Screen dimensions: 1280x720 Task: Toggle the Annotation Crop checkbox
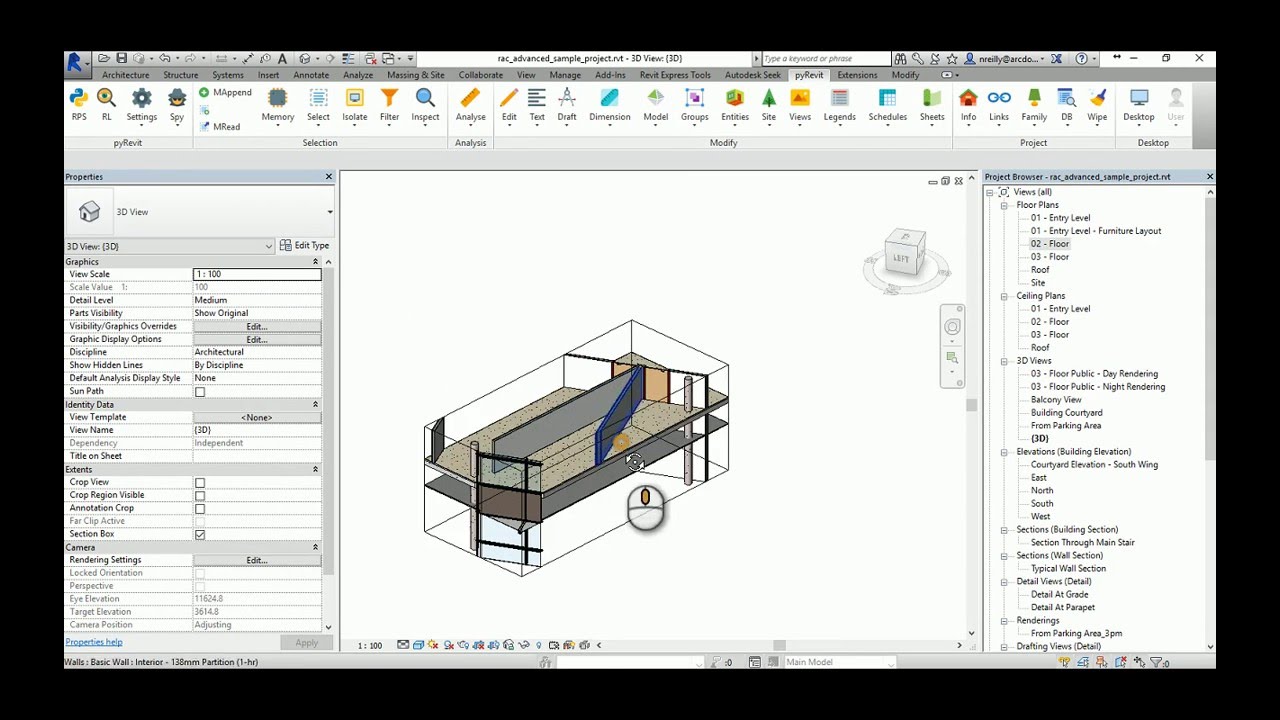pyautogui.click(x=200, y=509)
